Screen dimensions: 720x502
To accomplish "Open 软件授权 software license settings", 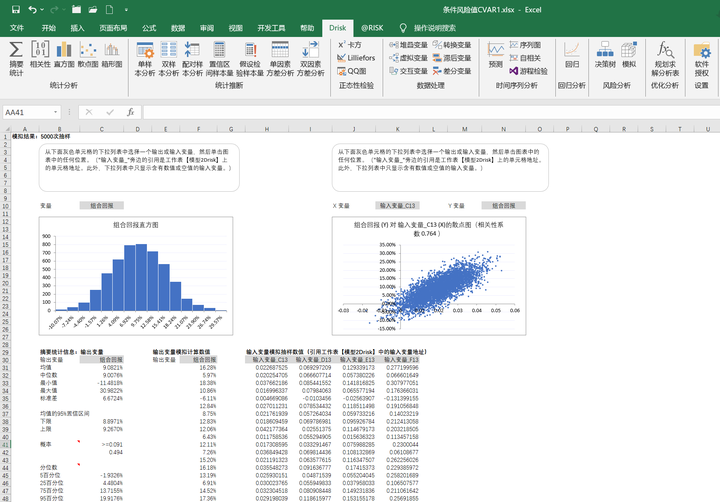I will click(x=702, y=58).
